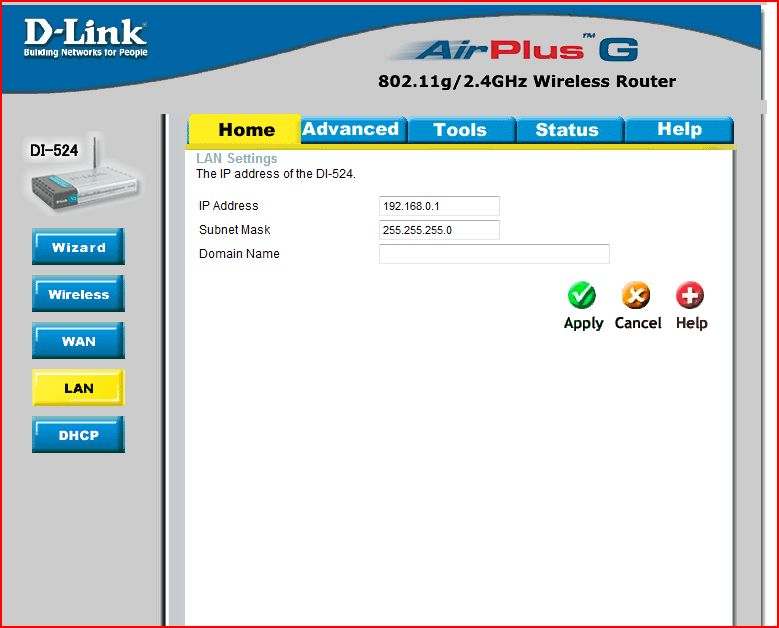
Task: Click the 'Subnet Mask' label
Action: pyautogui.click(x=234, y=230)
